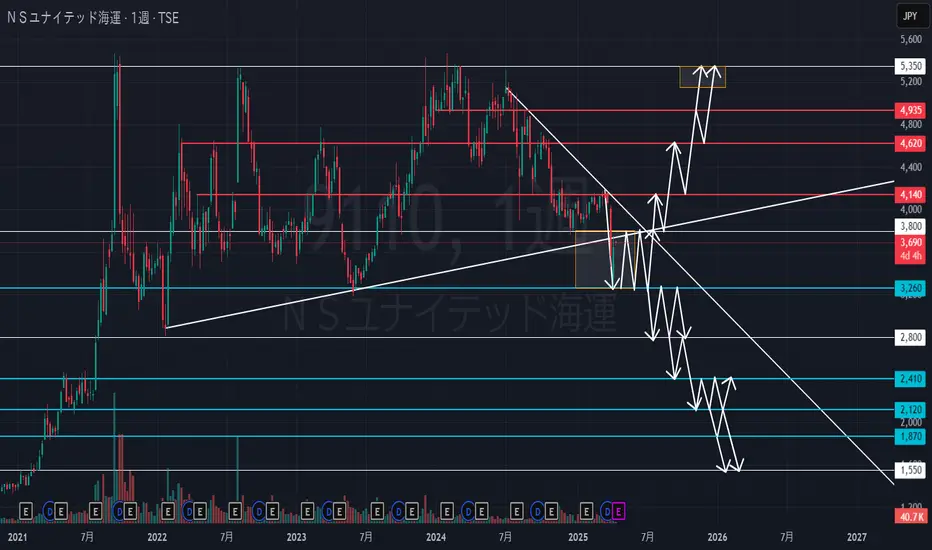This screenshot has height=550, width=932.
Task: Select the 1,550 white price label
Action: (x=910, y=470)
